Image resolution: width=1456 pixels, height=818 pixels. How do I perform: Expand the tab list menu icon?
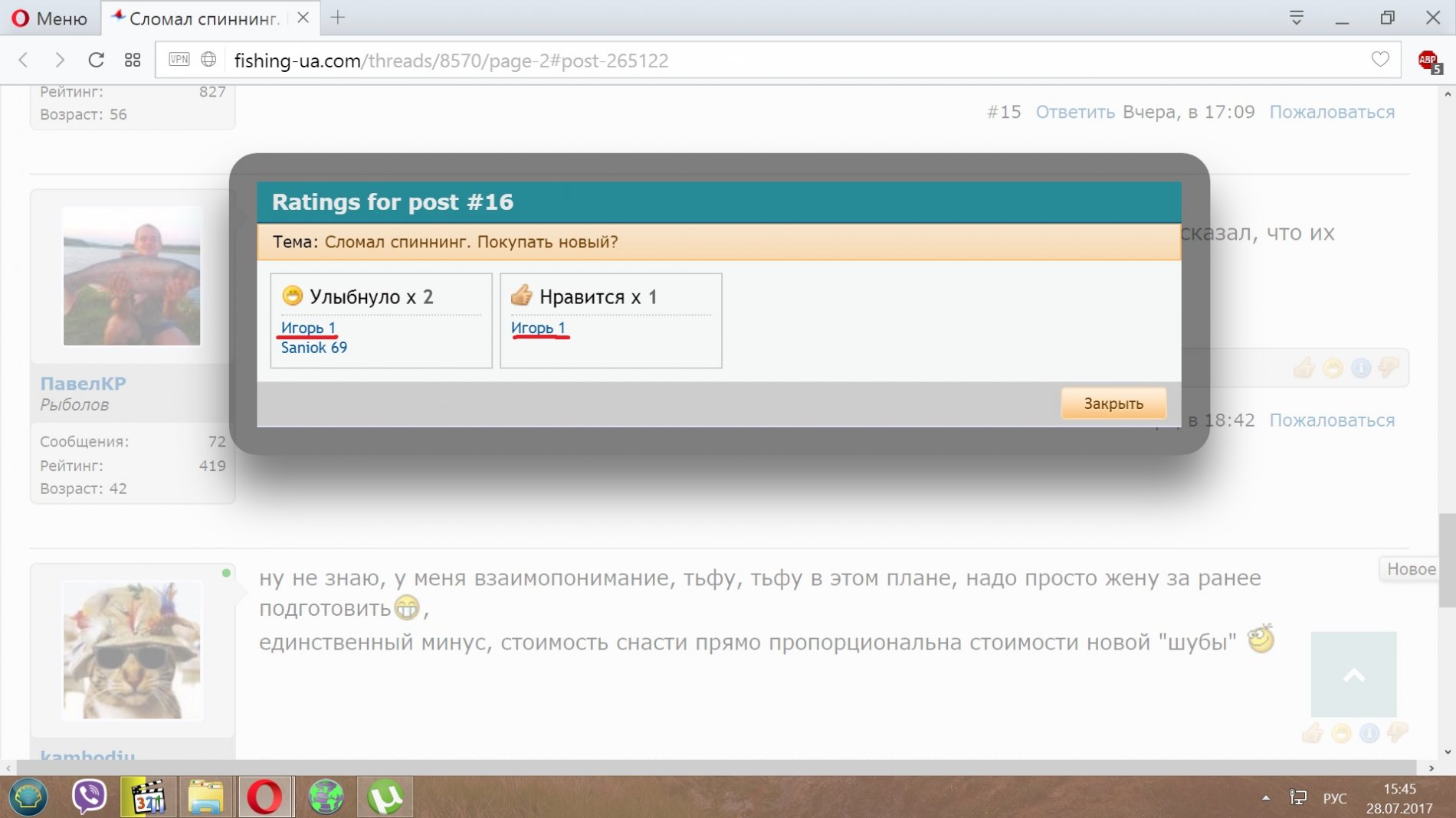(x=1296, y=18)
